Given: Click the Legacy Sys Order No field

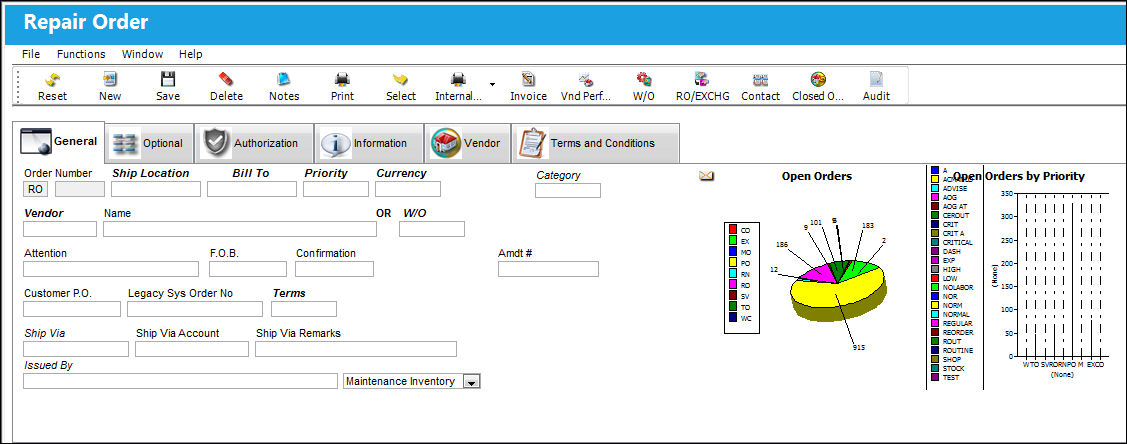Looking at the screenshot, I should (x=195, y=309).
